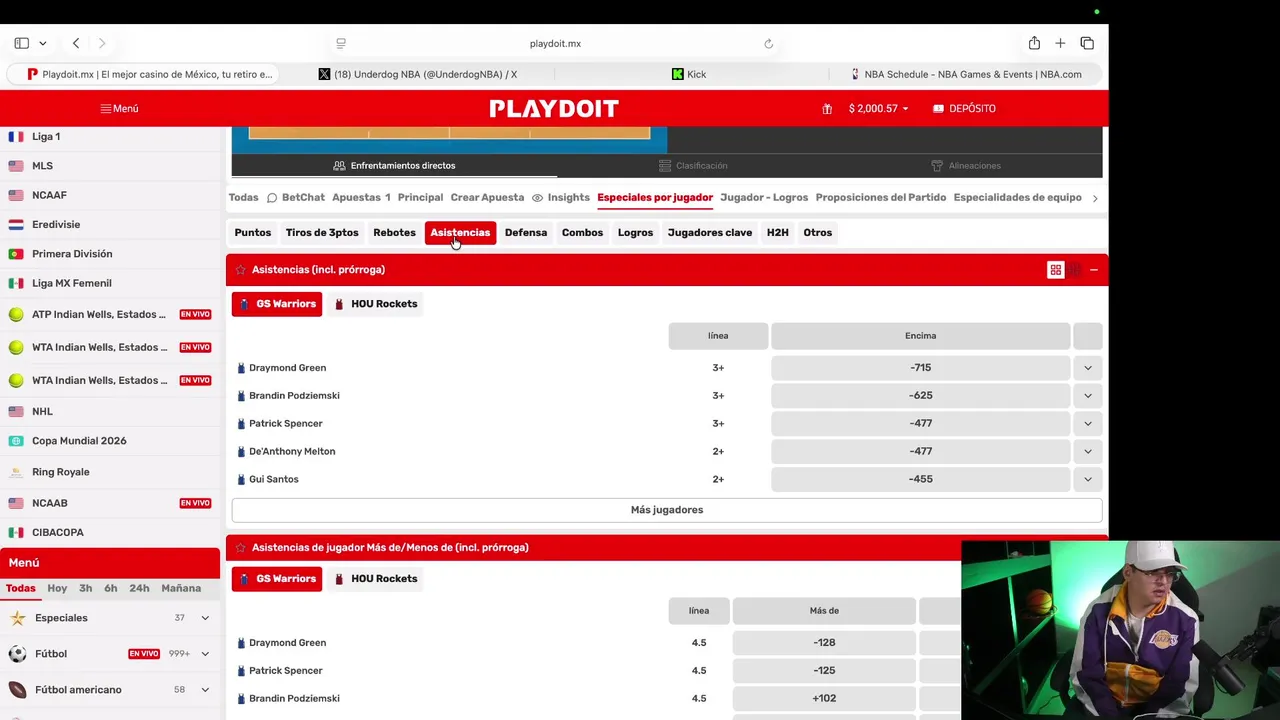Select the Rebotes filter
This screenshot has height=720, width=1280.
[x=394, y=233]
